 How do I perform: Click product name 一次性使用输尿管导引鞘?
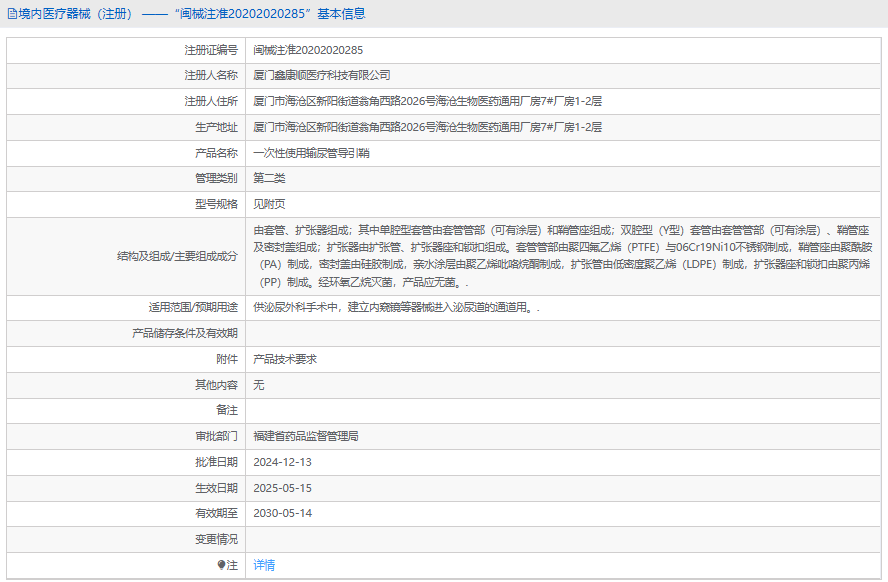click(x=311, y=153)
